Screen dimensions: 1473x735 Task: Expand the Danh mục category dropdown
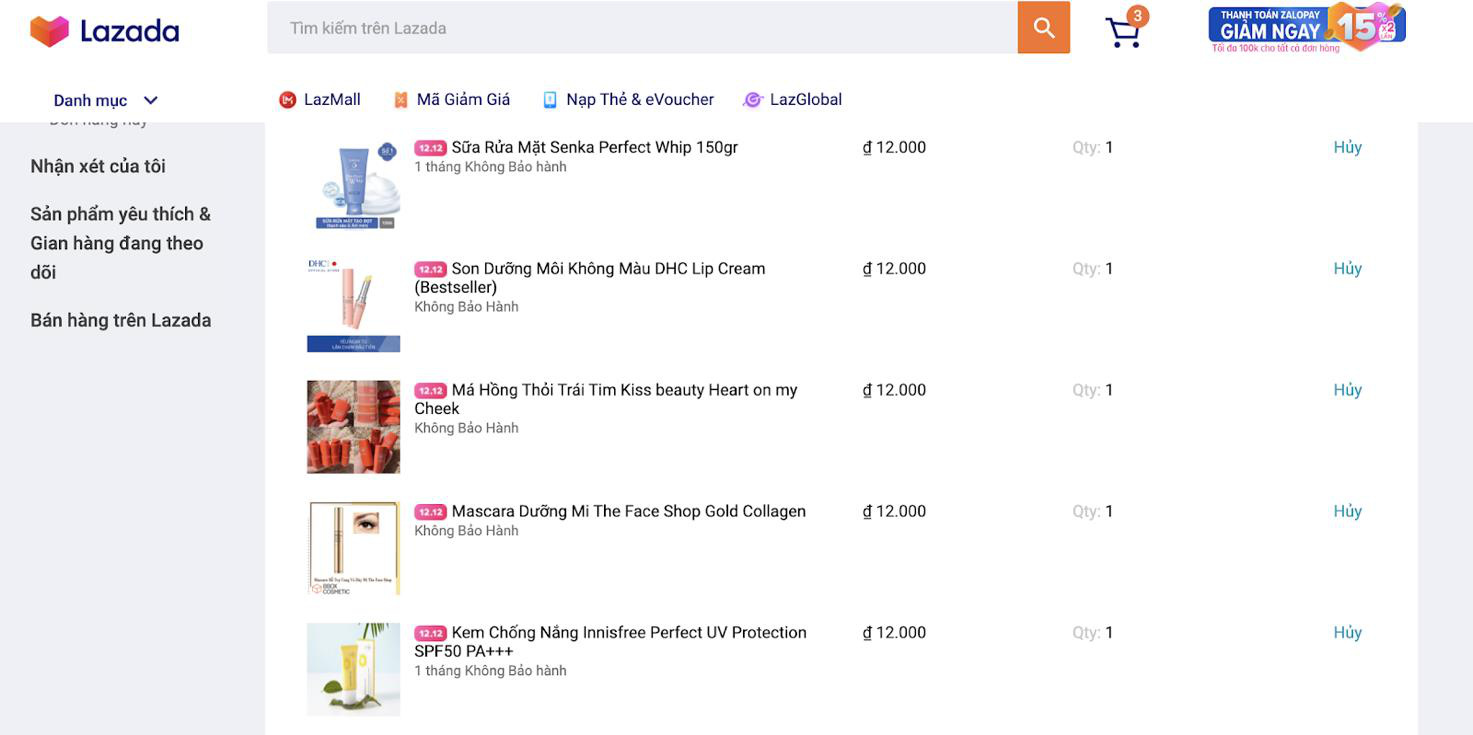[x=106, y=100]
